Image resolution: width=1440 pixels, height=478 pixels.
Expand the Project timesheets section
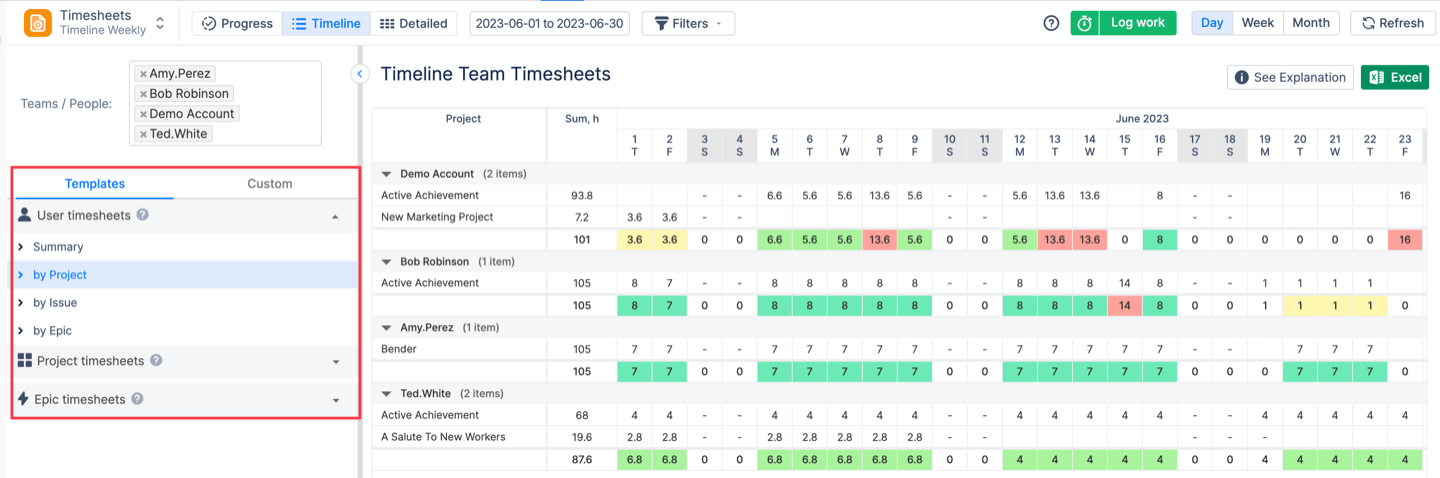click(336, 362)
